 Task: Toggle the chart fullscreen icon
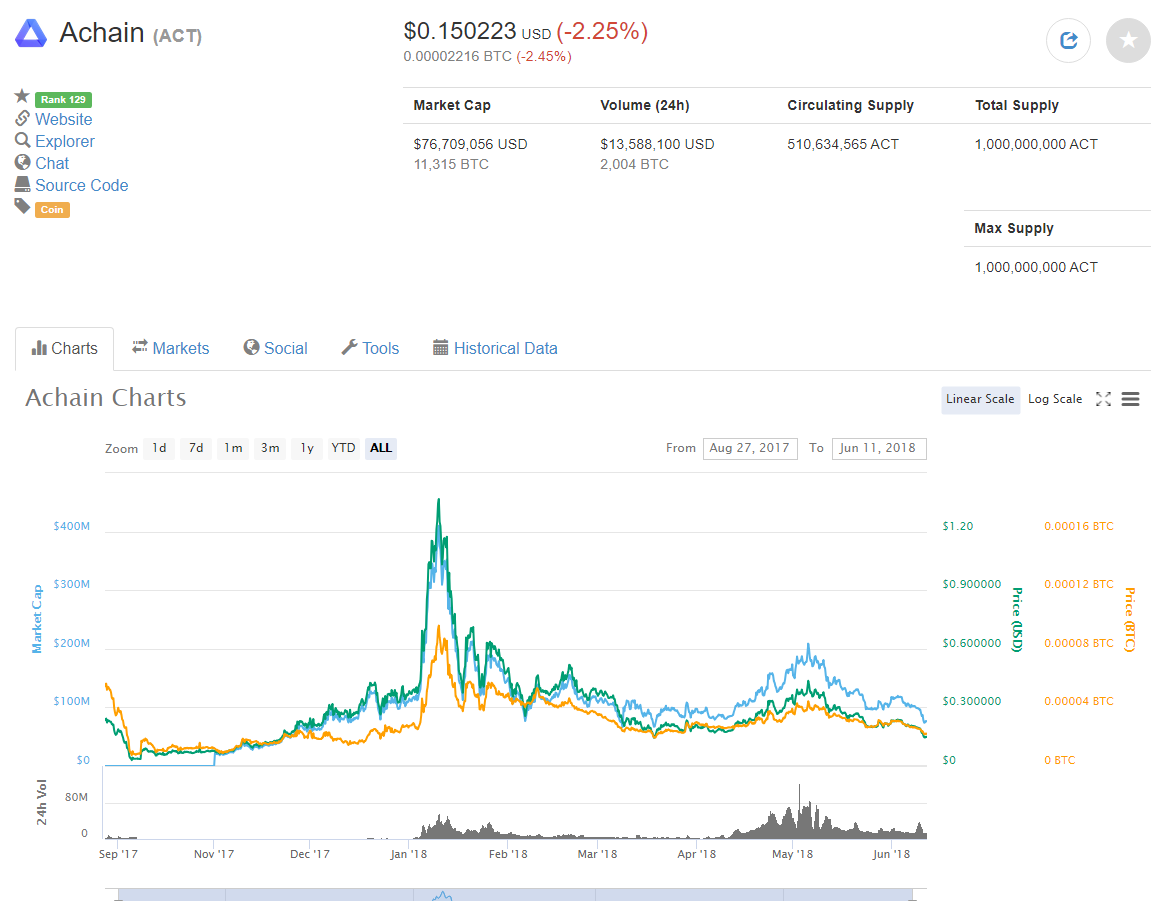[x=1103, y=399]
